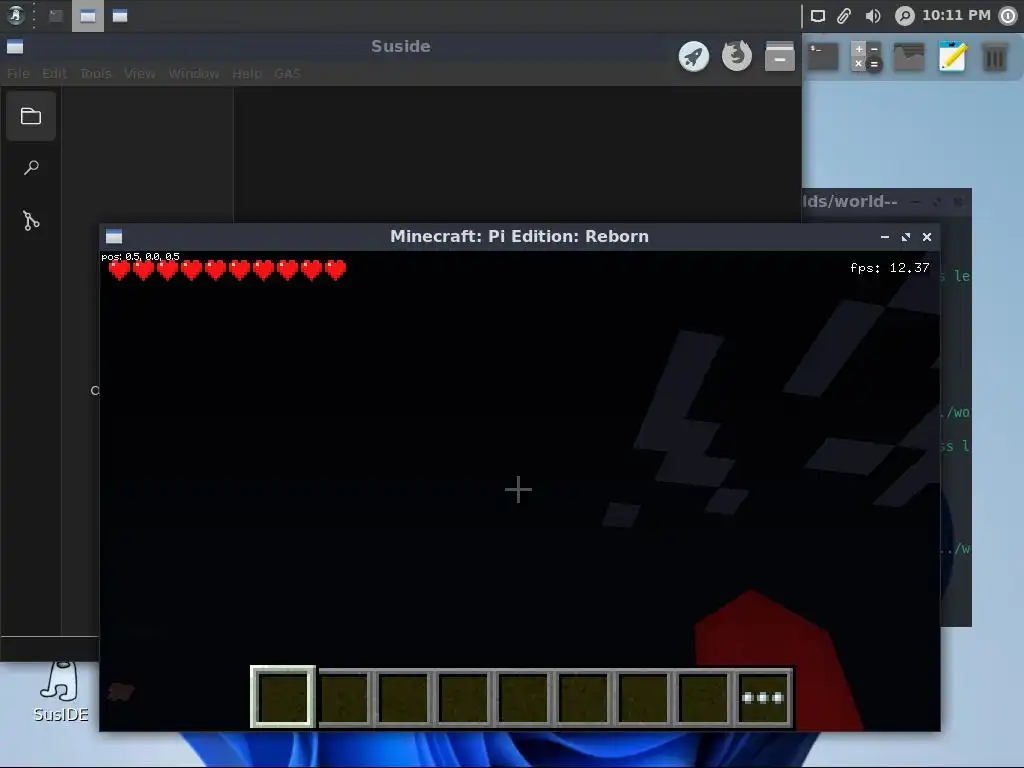Open the View menu in Suside
Viewport: 1024px width, 768px height.
[140, 73]
